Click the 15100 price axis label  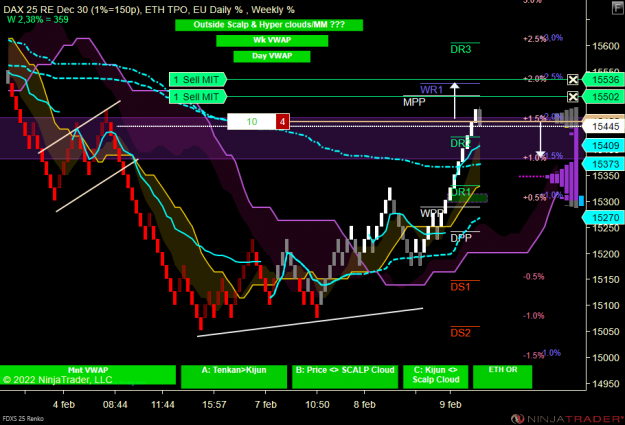[x=606, y=306]
